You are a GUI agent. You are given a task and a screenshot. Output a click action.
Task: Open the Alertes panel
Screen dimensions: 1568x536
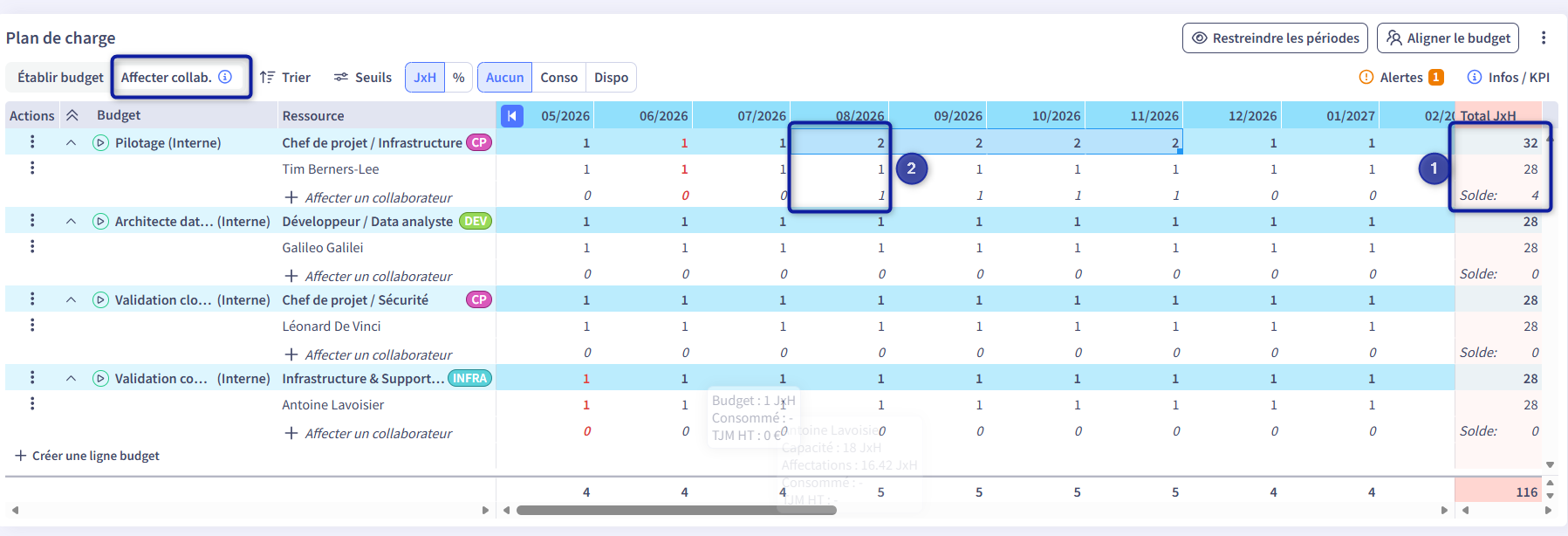pos(1401,77)
